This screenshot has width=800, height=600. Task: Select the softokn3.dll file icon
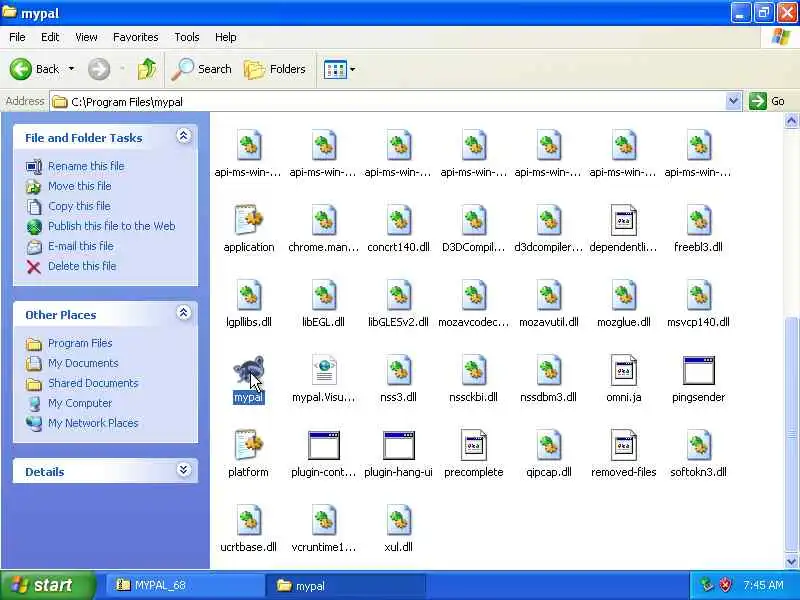click(x=698, y=445)
